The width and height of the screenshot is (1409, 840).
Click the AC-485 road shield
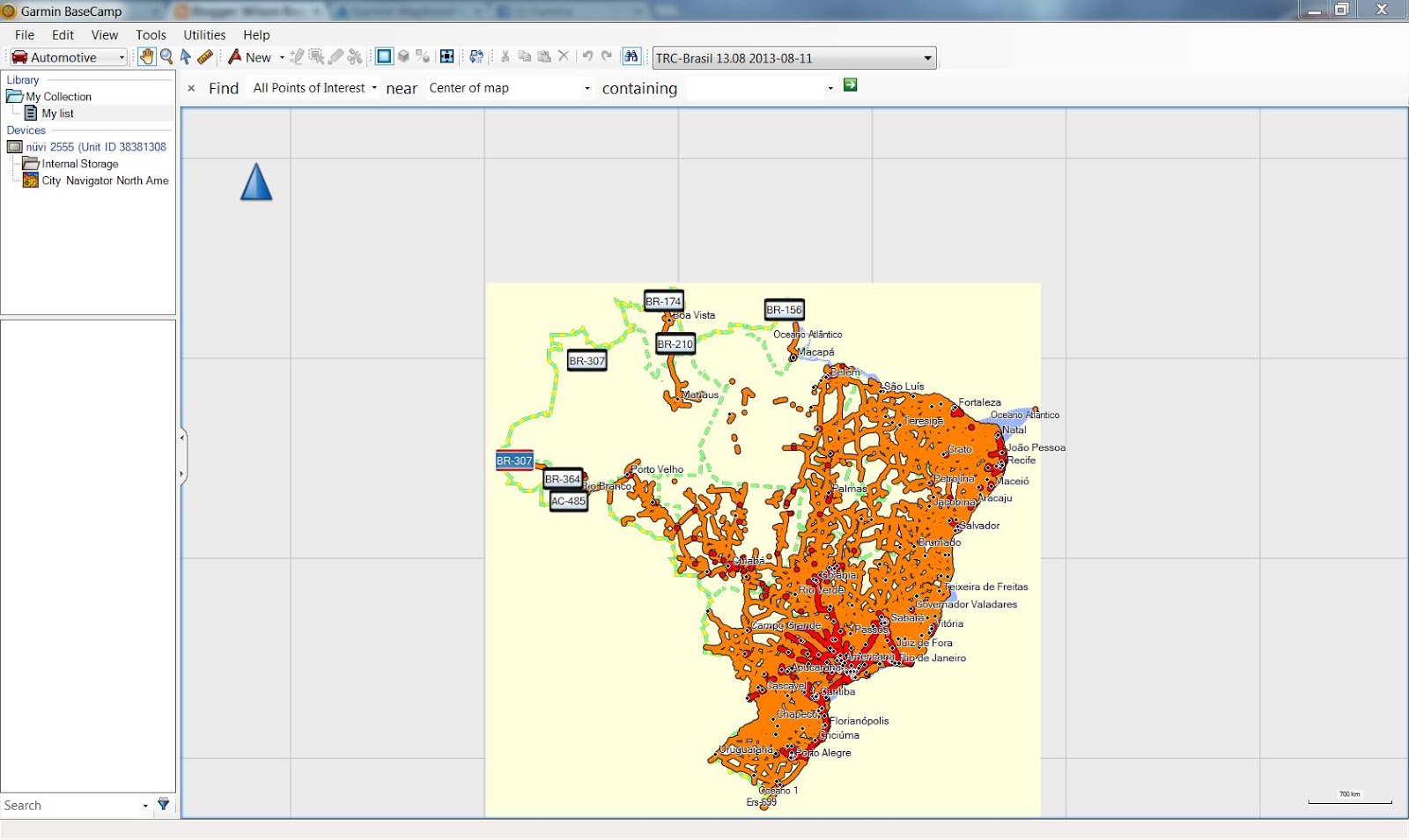pyautogui.click(x=568, y=501)
